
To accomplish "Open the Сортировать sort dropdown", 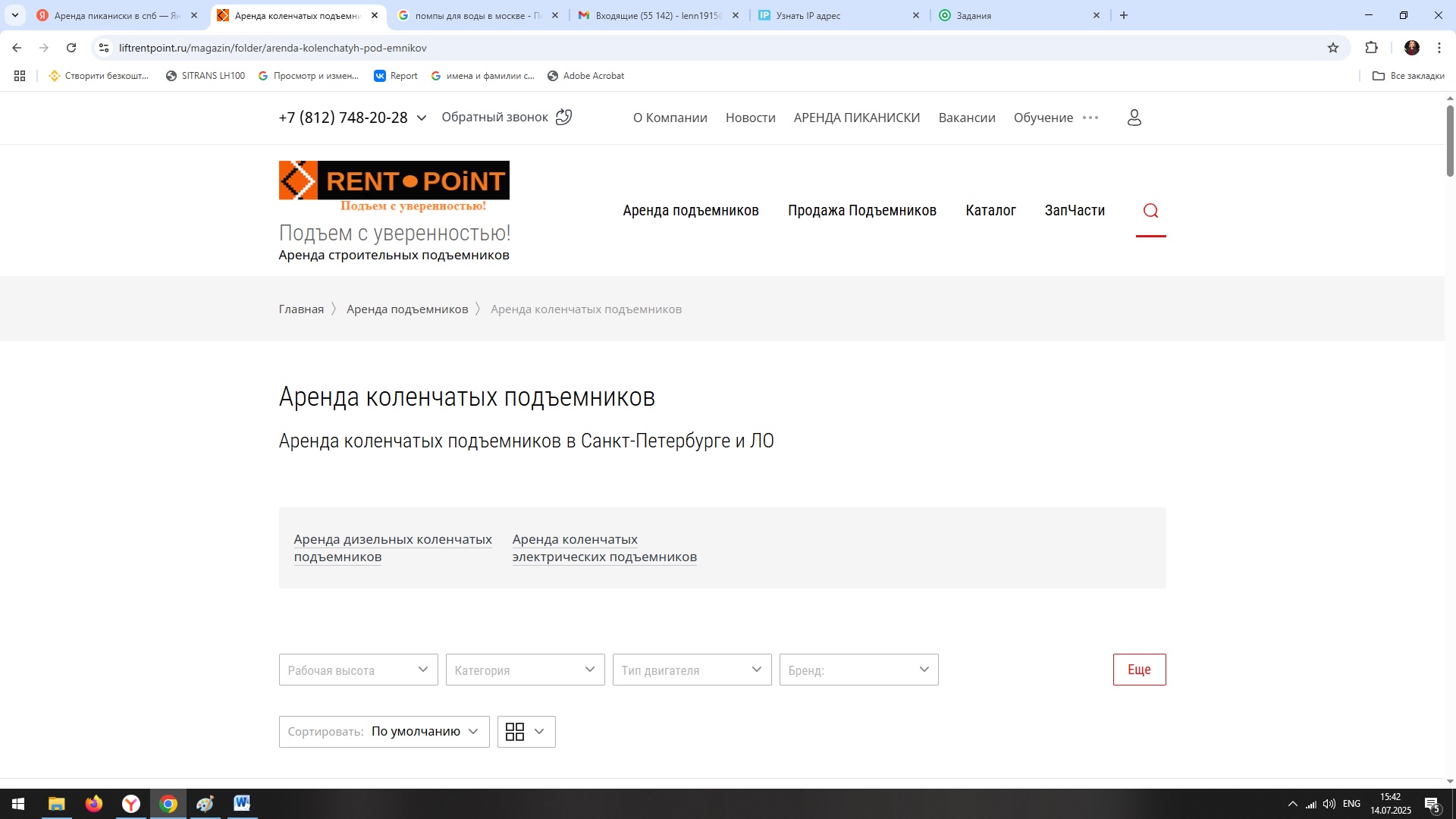I will 384,732.
